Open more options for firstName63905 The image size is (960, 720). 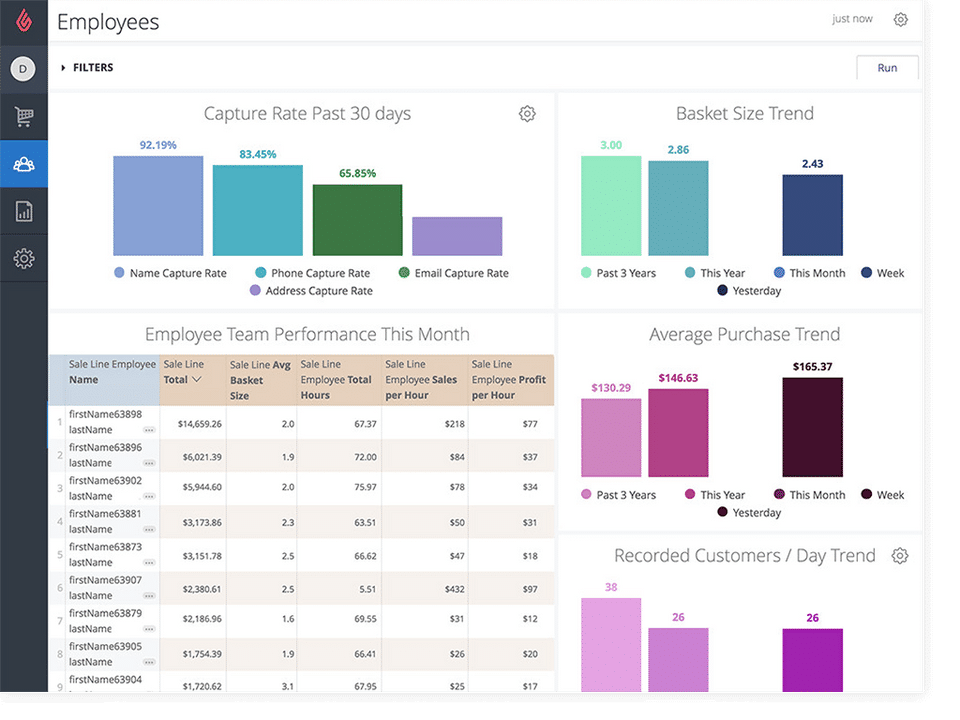(x=149, y=662)
